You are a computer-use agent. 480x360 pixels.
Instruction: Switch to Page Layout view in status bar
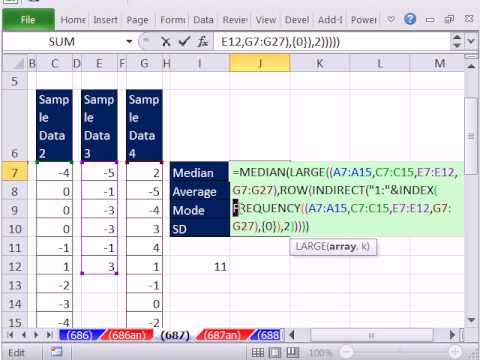[x=275, y=352]
